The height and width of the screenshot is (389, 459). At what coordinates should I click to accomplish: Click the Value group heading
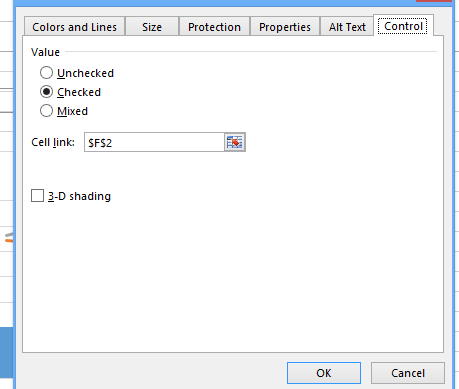pyautogui.click(x=45, y=52)
